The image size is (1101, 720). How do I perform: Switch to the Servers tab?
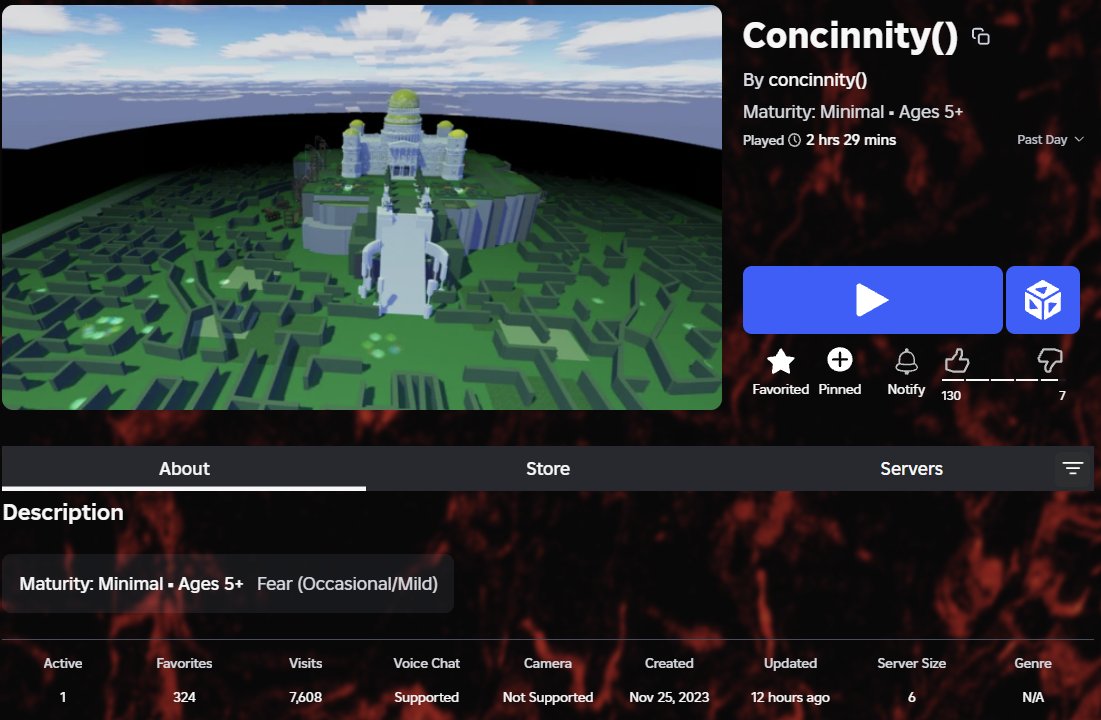[911, 469]
